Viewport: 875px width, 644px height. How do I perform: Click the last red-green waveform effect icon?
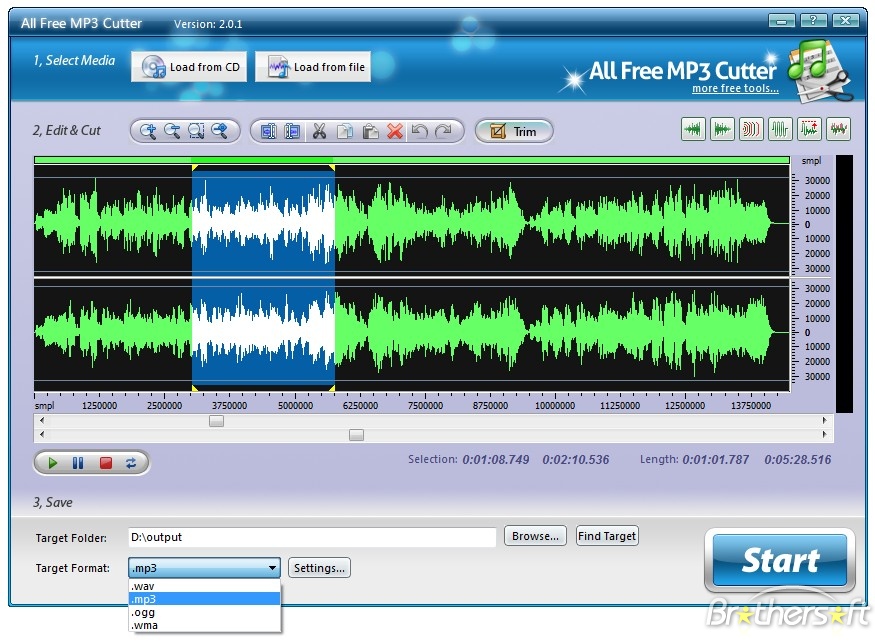pos(838,129)
